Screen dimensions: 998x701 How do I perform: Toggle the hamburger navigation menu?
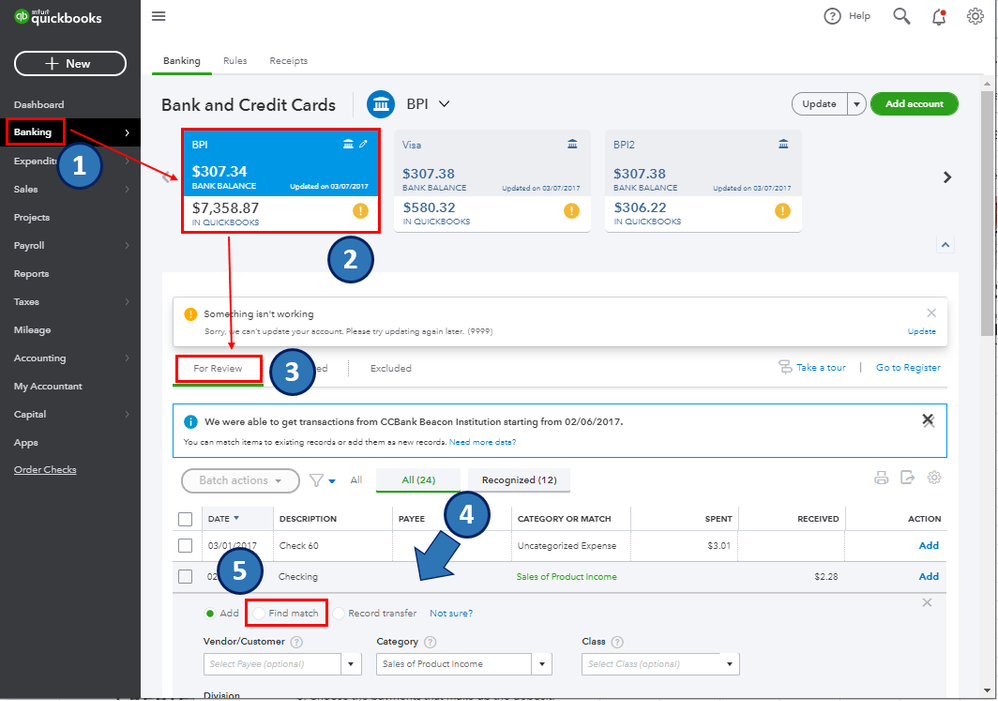[x=158, y=16]
